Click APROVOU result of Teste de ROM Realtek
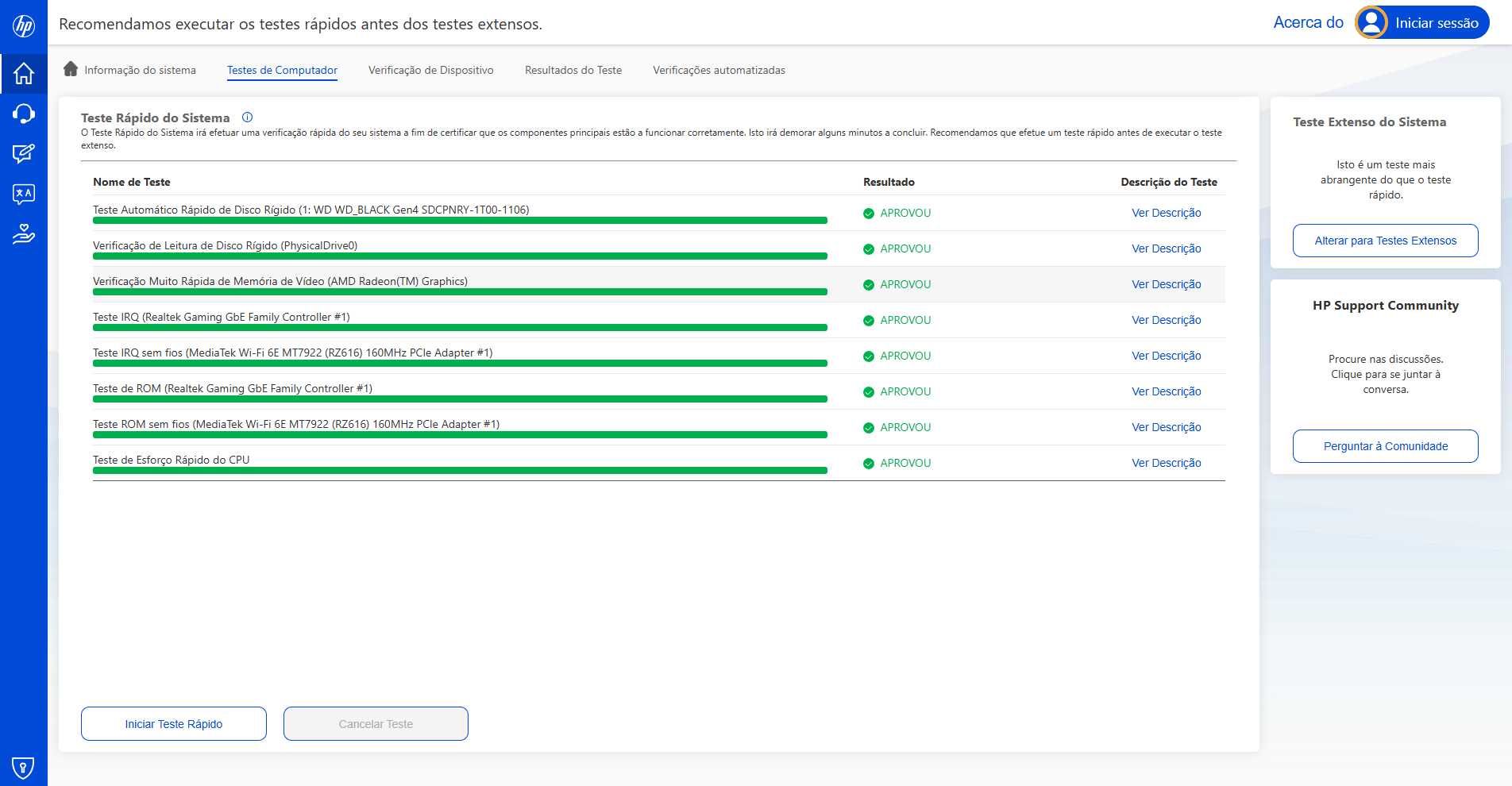Viewport: 1512px width, 786px height. tap(905, 391)
